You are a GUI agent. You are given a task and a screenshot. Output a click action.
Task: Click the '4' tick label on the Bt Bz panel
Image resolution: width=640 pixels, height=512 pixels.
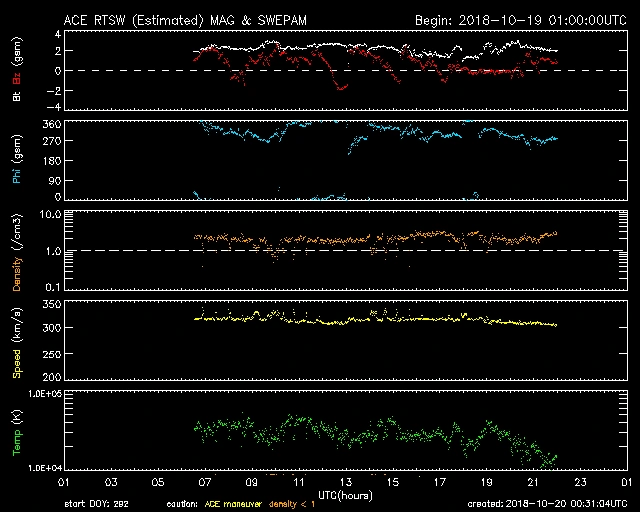pos(58,34)
